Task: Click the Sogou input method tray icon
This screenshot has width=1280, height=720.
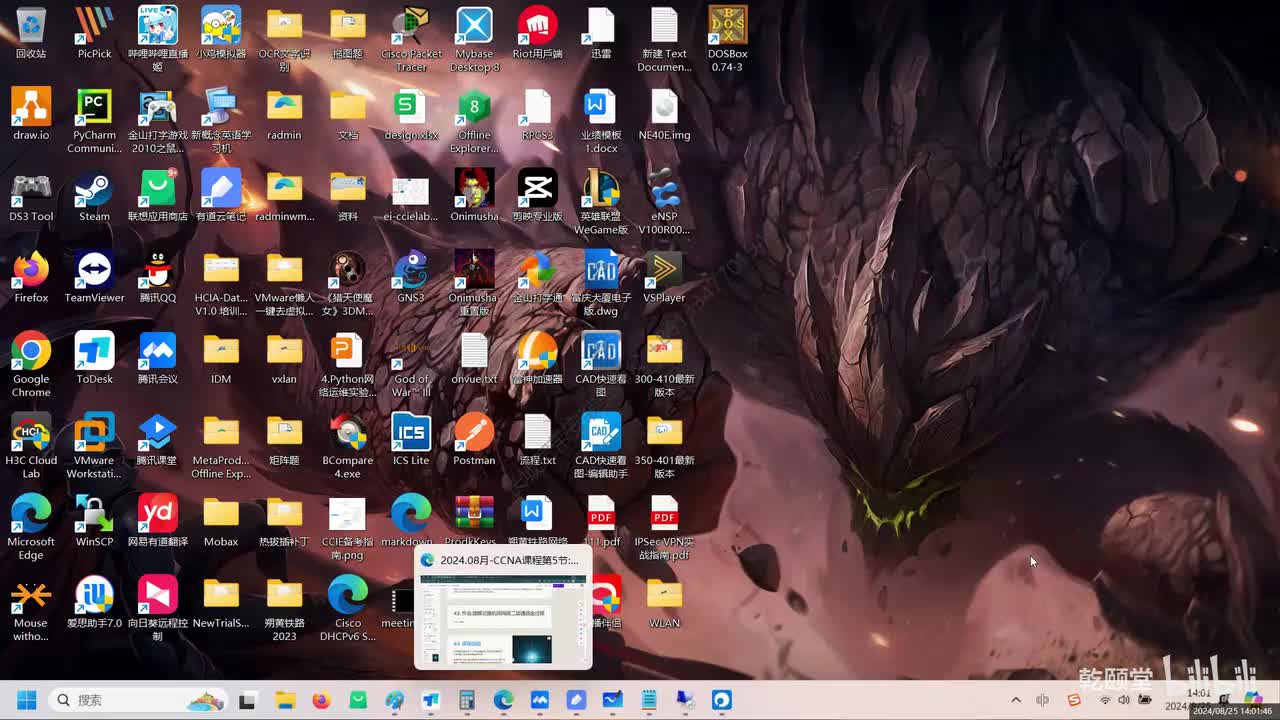Action: 1074,700
